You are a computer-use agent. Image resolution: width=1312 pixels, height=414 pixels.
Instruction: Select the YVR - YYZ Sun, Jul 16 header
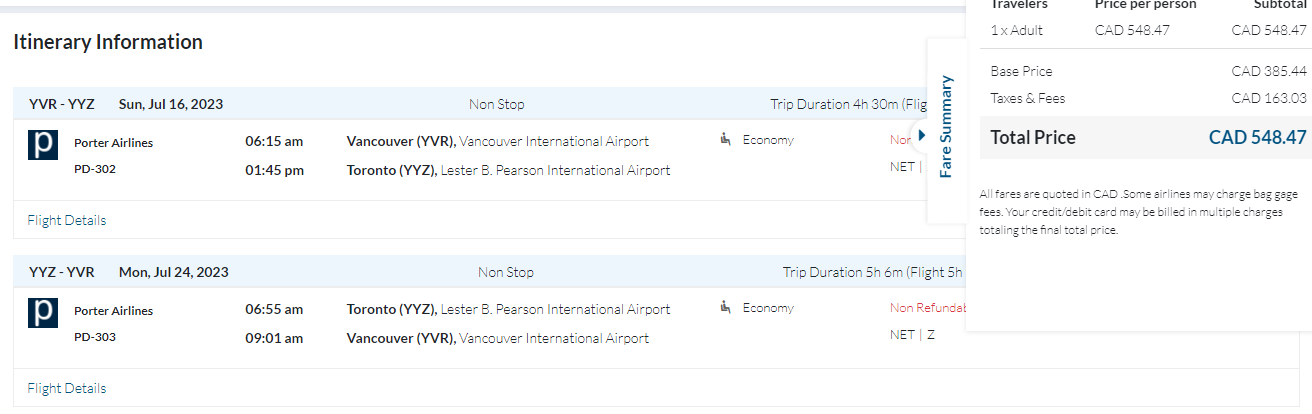(126, 104)
